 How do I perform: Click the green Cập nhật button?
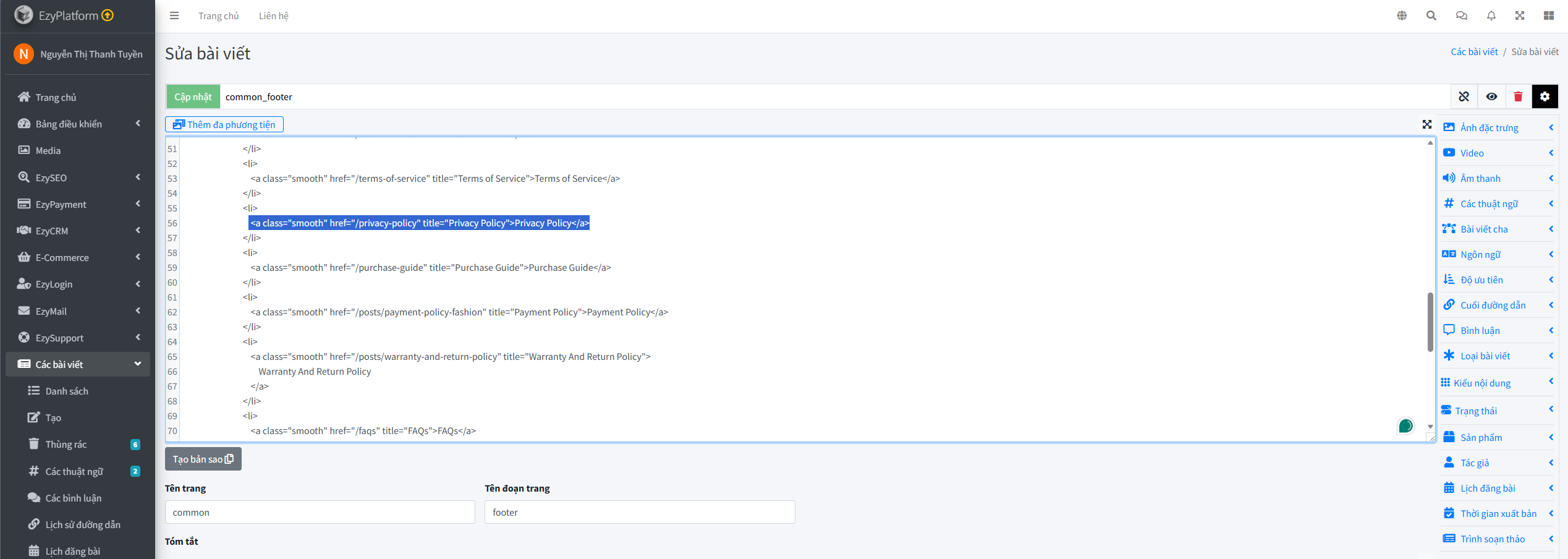tap(193, 96)
